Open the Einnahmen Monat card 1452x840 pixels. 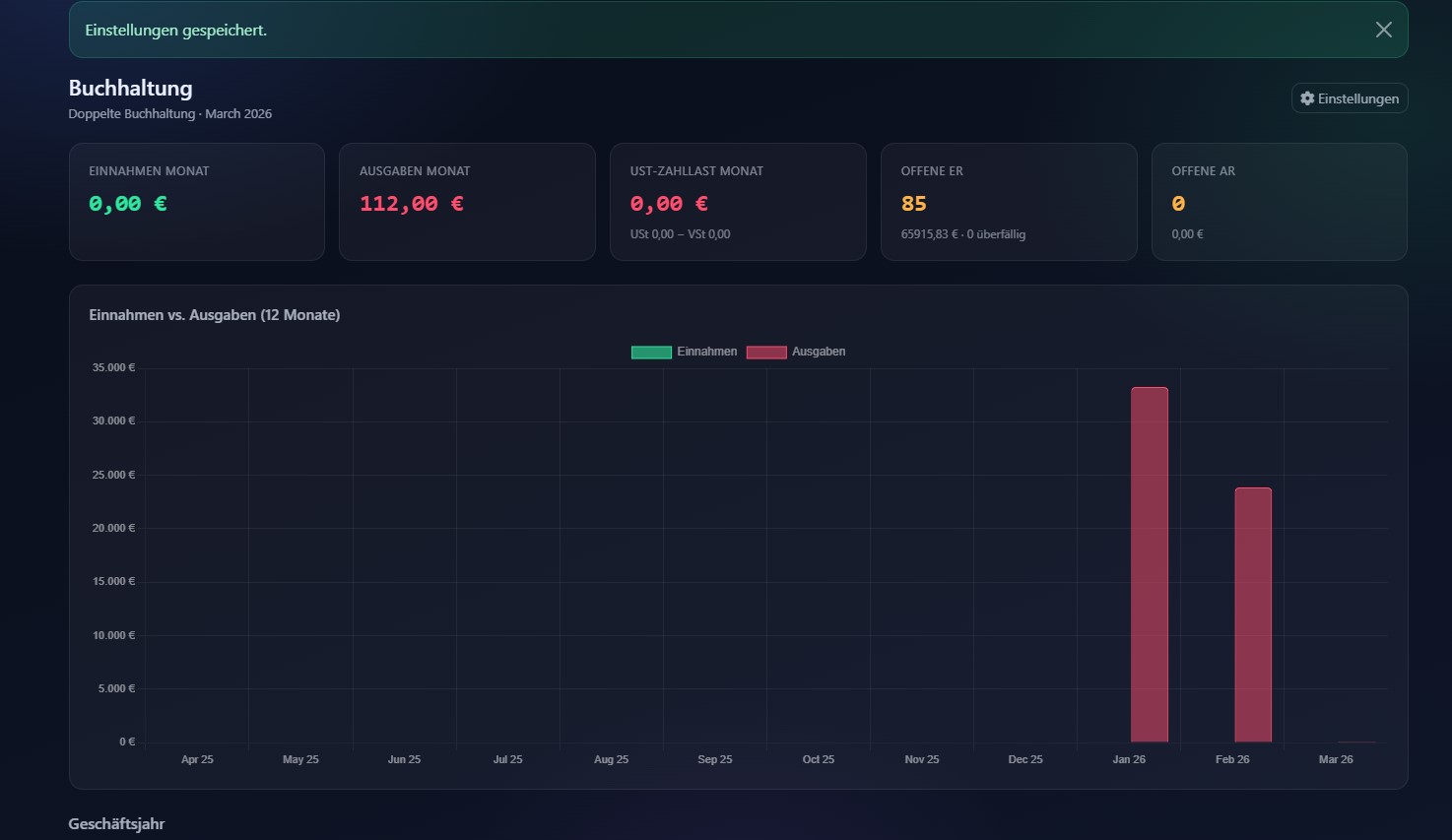pyautogui.click(x=197, y=202)
